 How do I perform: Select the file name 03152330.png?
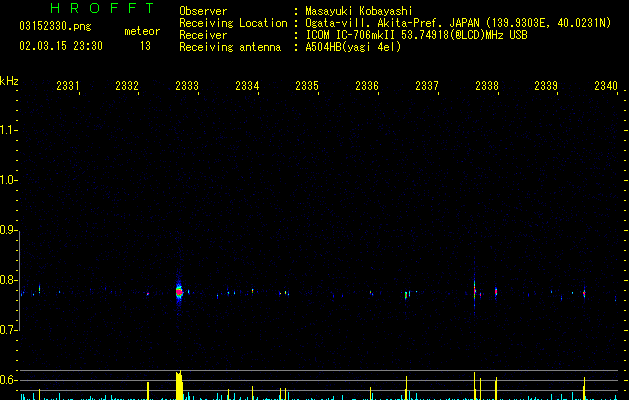pos(55,26)
